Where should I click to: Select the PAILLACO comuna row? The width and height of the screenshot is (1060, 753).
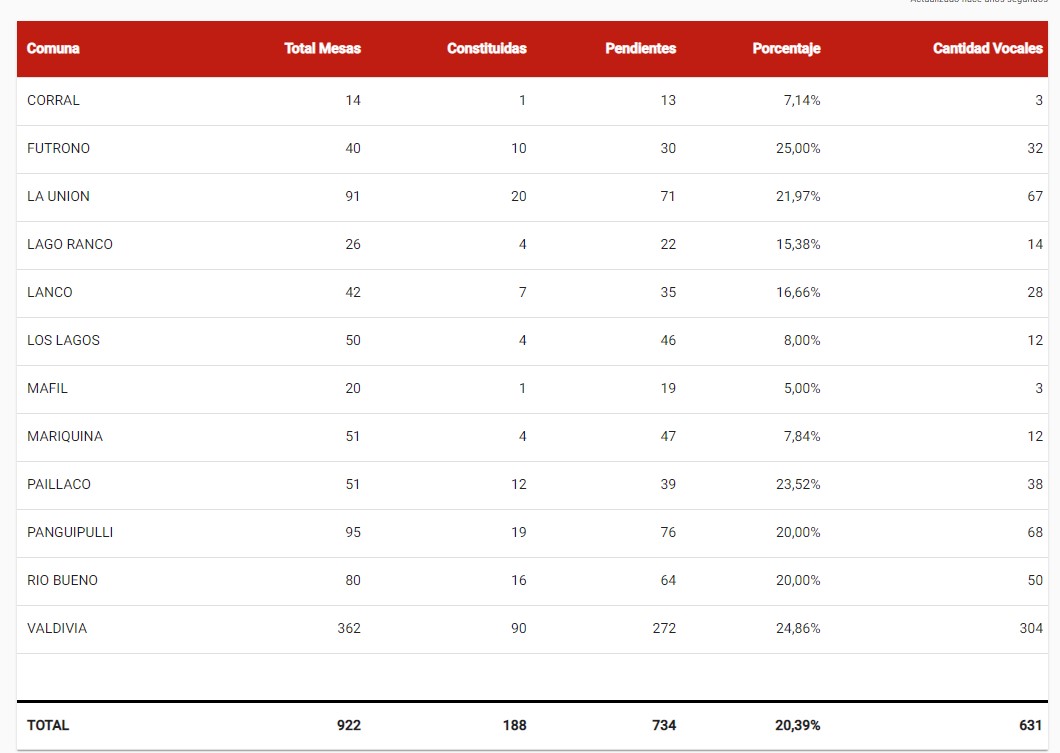pyautogui.click(x=533, y=485)
